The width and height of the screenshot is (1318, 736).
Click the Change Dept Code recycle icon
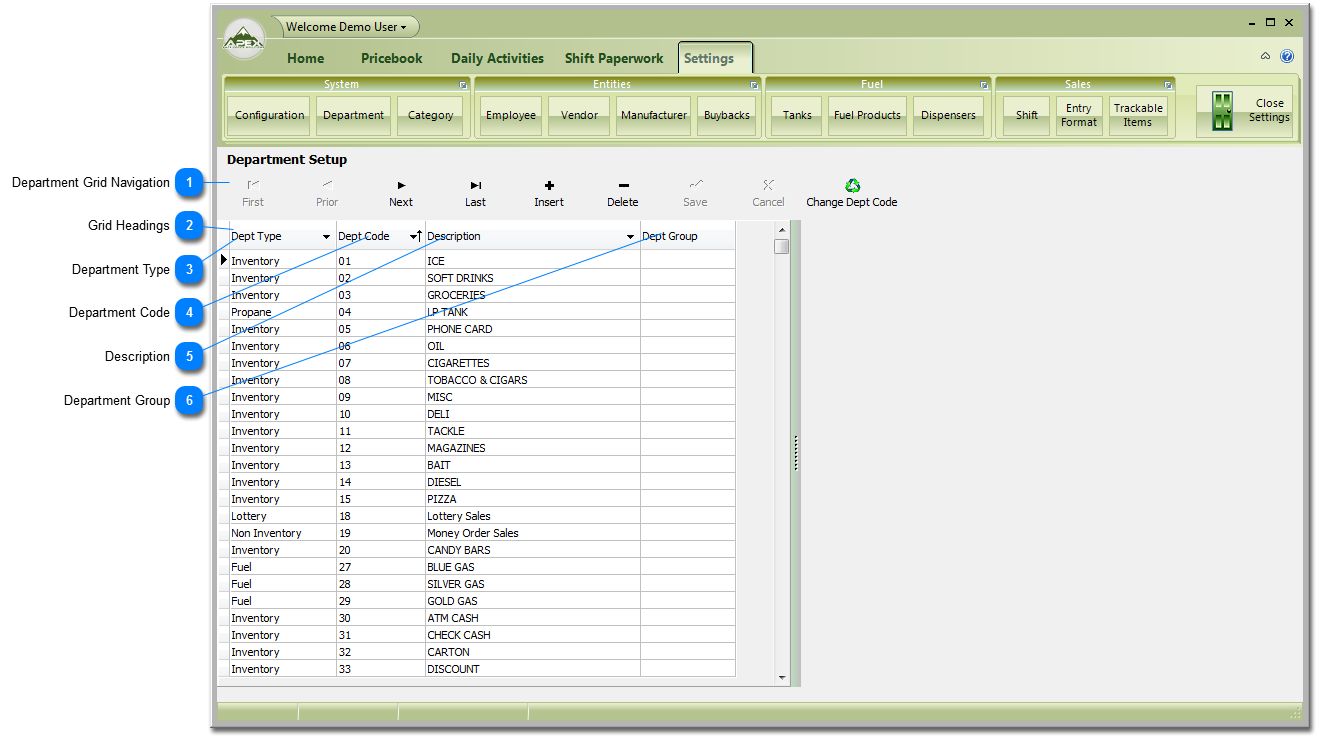[x=852, y=186]
